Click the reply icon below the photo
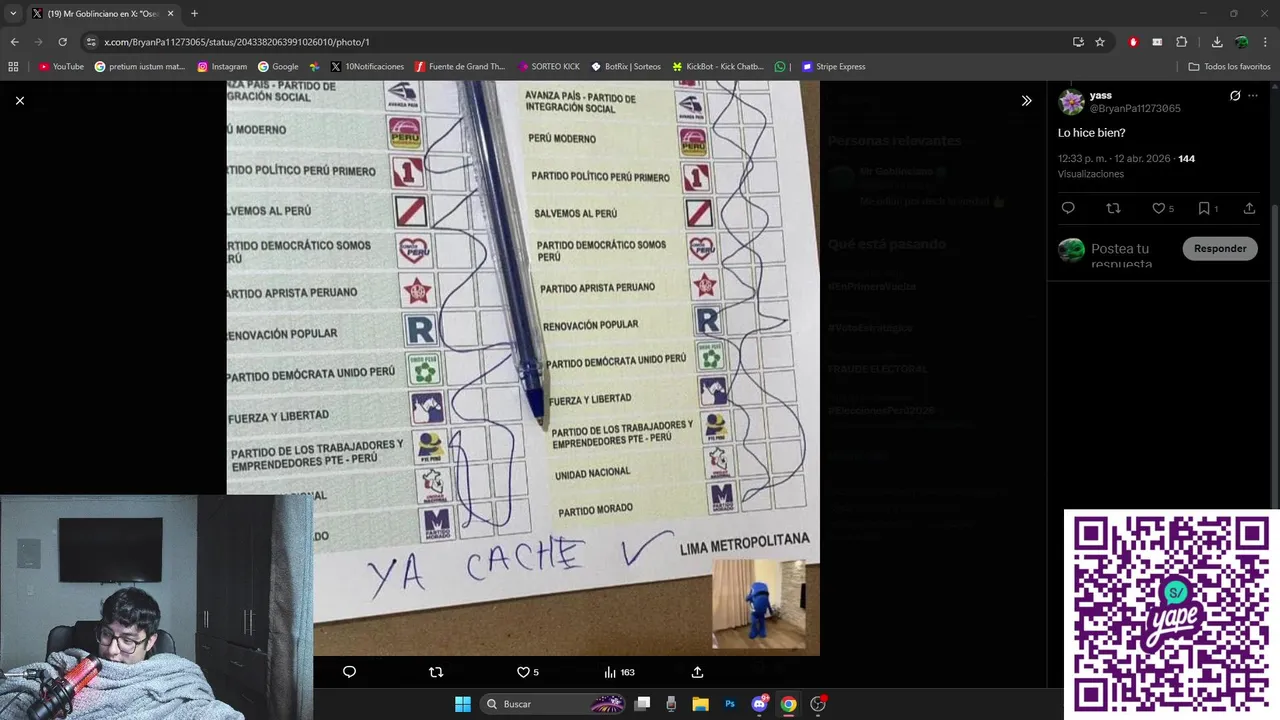Screen dimensions: 1280x720 click(x=349, y=672)
